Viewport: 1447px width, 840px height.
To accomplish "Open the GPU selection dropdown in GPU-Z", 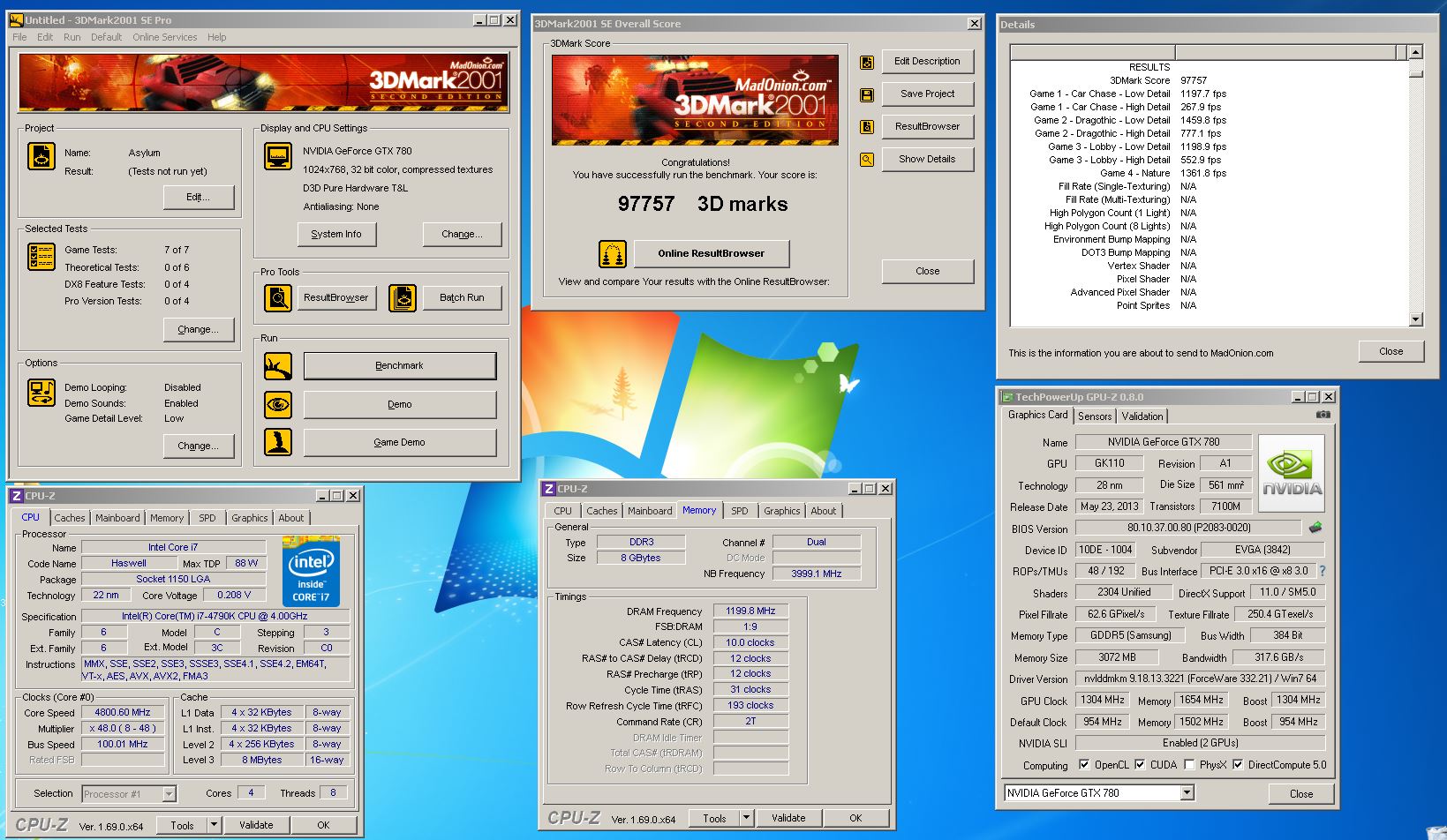I will (x=1187, y=793).
